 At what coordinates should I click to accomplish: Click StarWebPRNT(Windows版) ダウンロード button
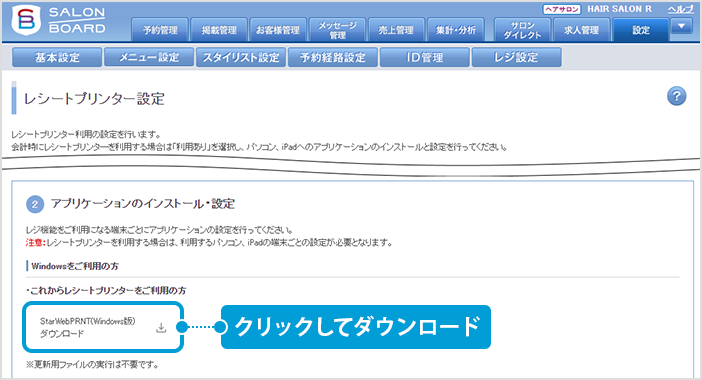click(x=103, y=327)
